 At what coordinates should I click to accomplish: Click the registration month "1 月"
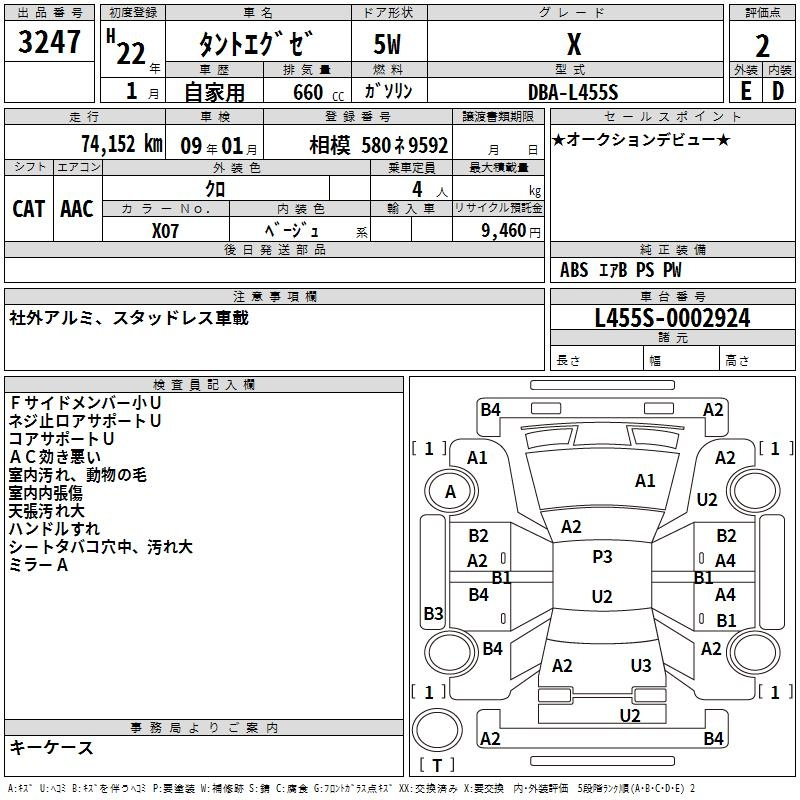[142, 91]
